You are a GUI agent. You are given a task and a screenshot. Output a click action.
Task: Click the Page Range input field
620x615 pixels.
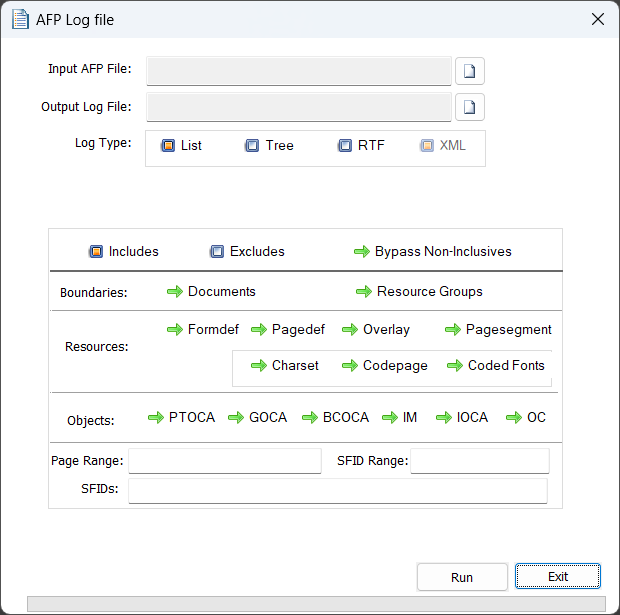[224, 461]
